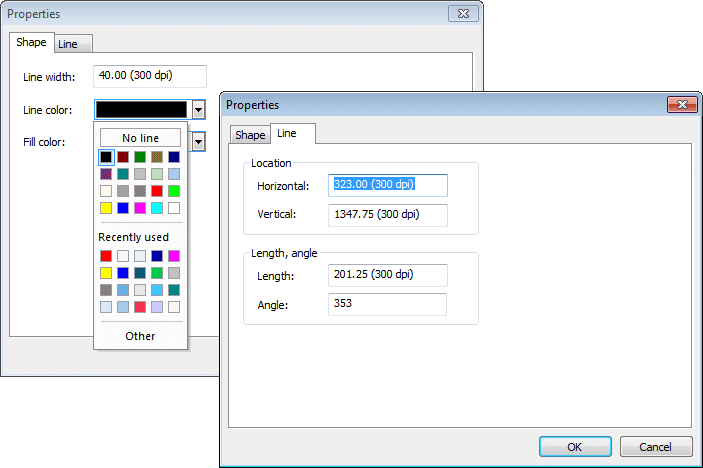Viewport: 703px width, 468px height.
Task: Click the Length field showing 201.25
Action: (388, 275)
